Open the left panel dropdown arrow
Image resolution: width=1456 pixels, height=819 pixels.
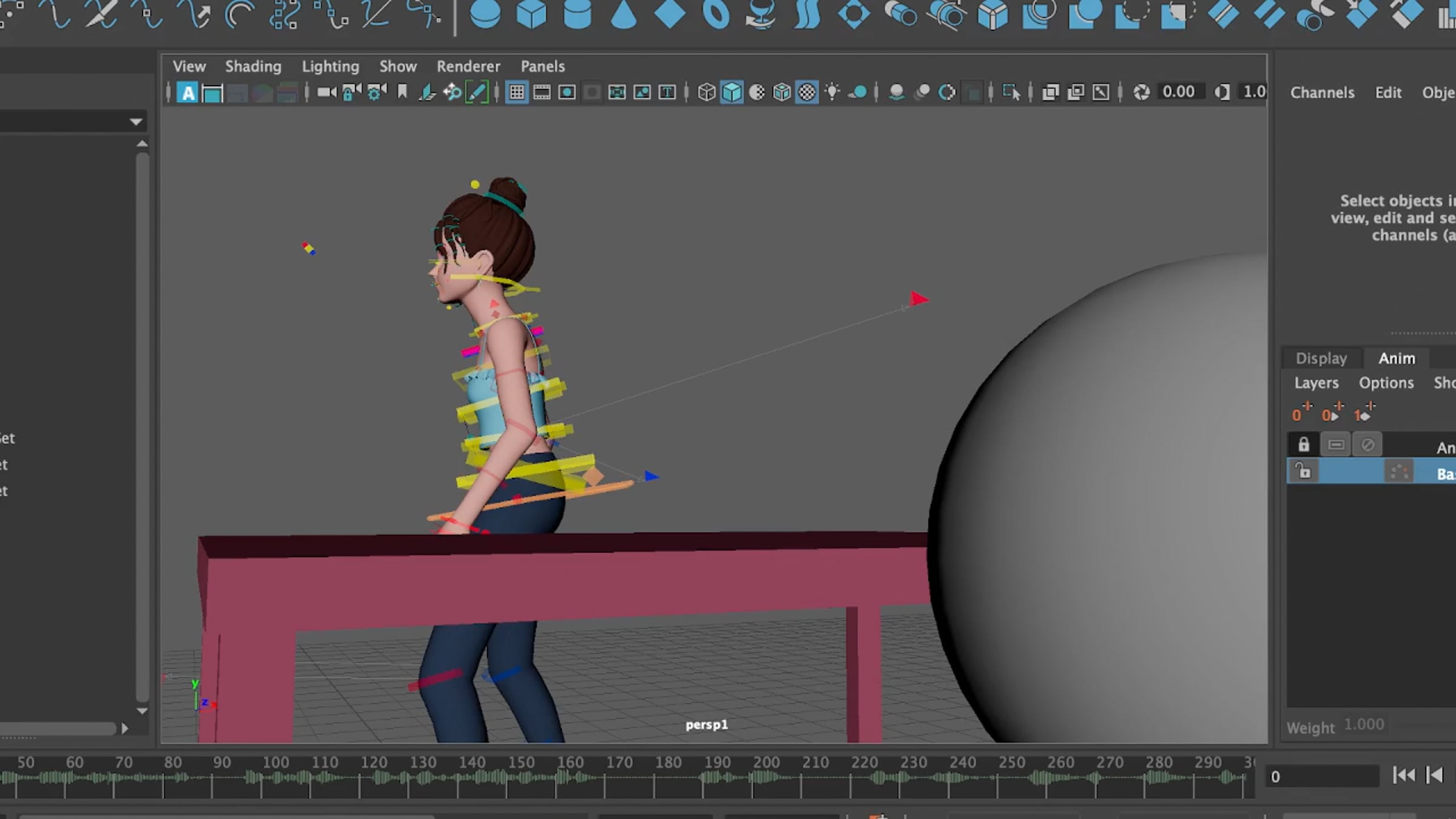136,122
